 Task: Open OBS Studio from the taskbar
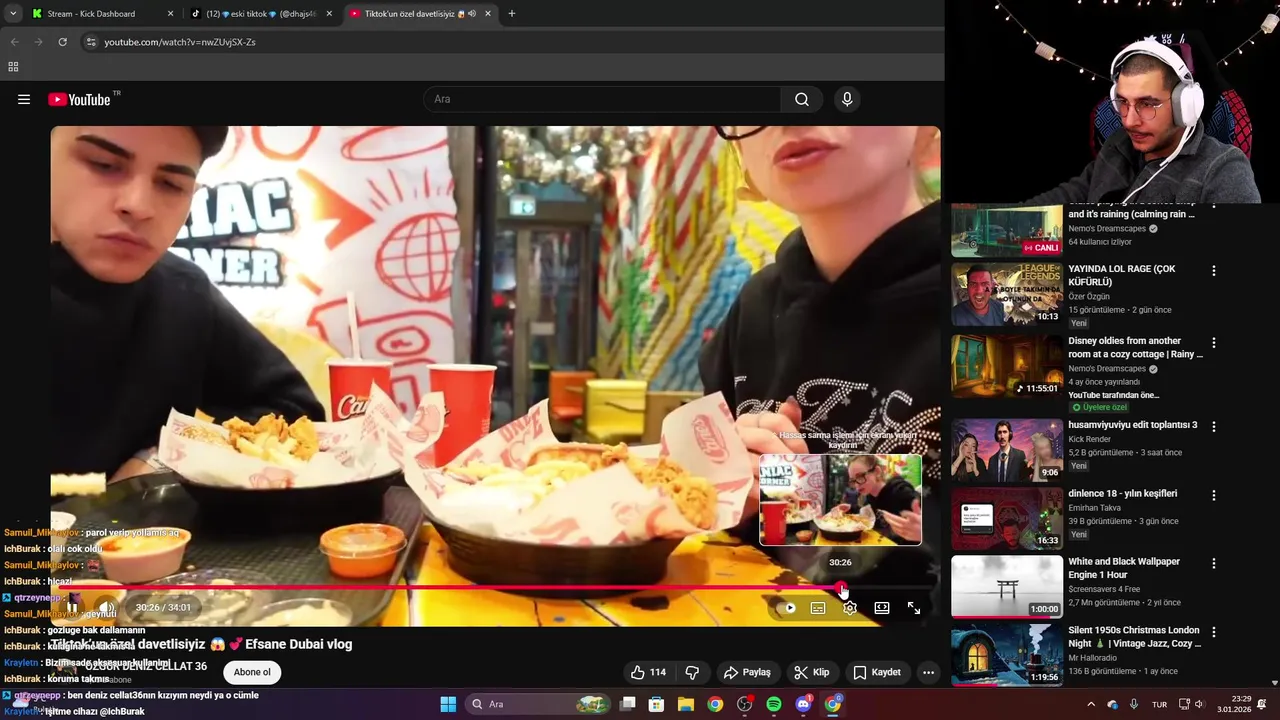tap(744, 704)
